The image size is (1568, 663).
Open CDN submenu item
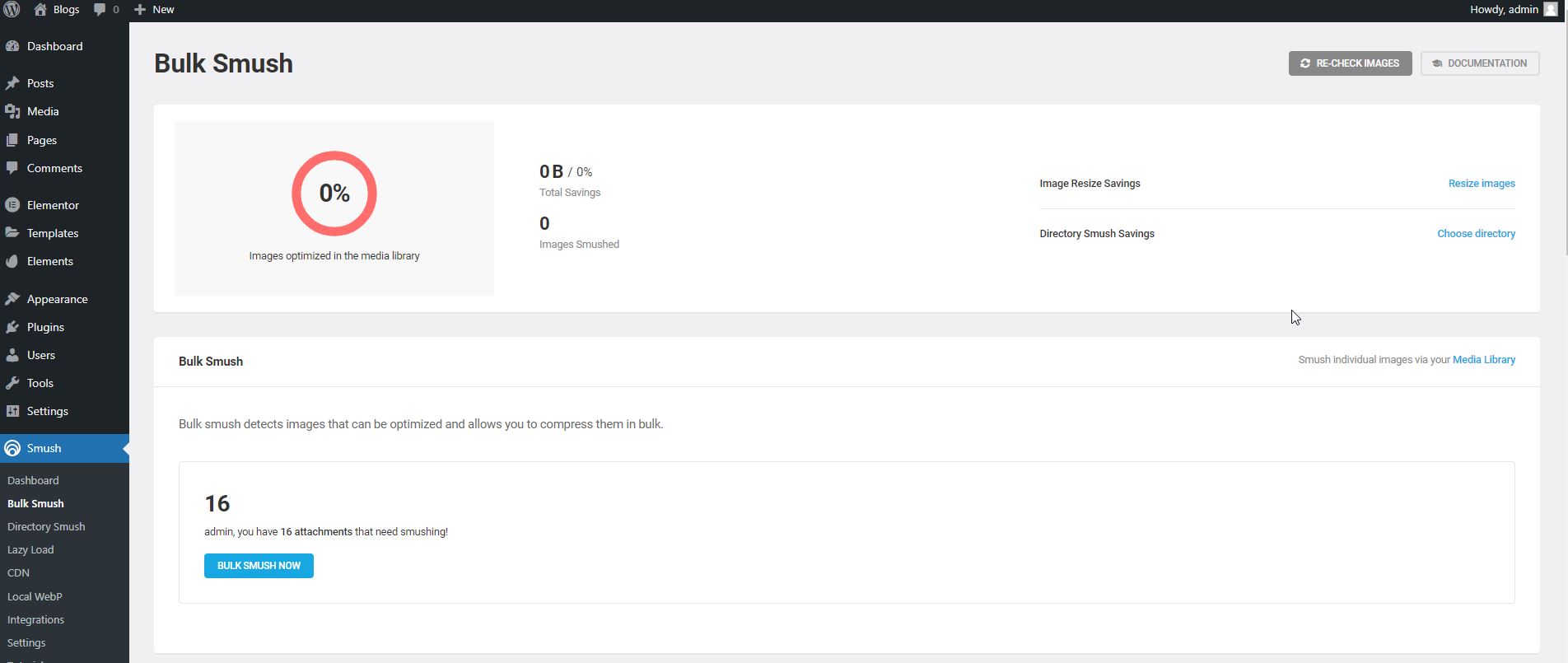tap(18, 572)
